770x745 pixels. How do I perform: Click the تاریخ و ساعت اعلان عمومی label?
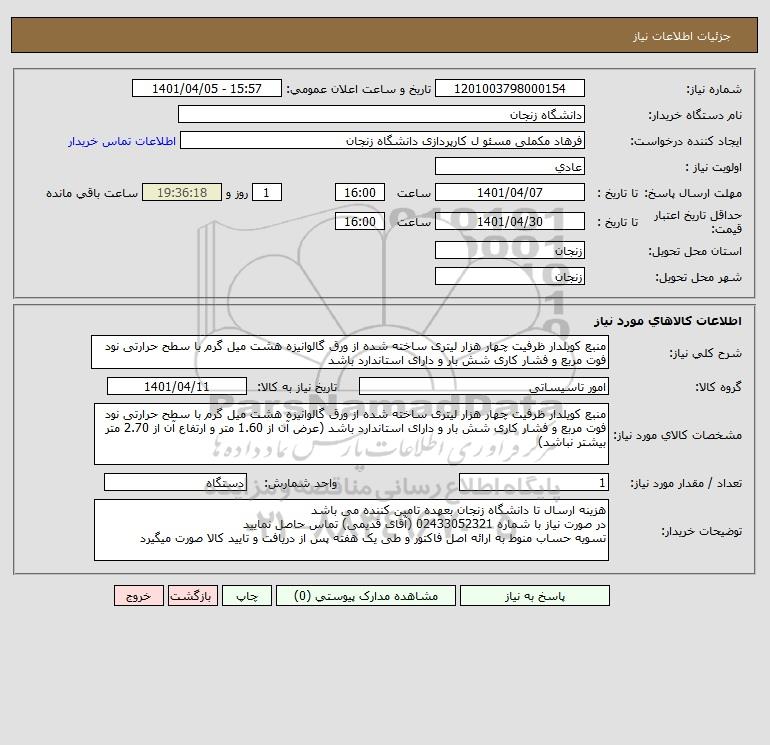coord(358,89)
